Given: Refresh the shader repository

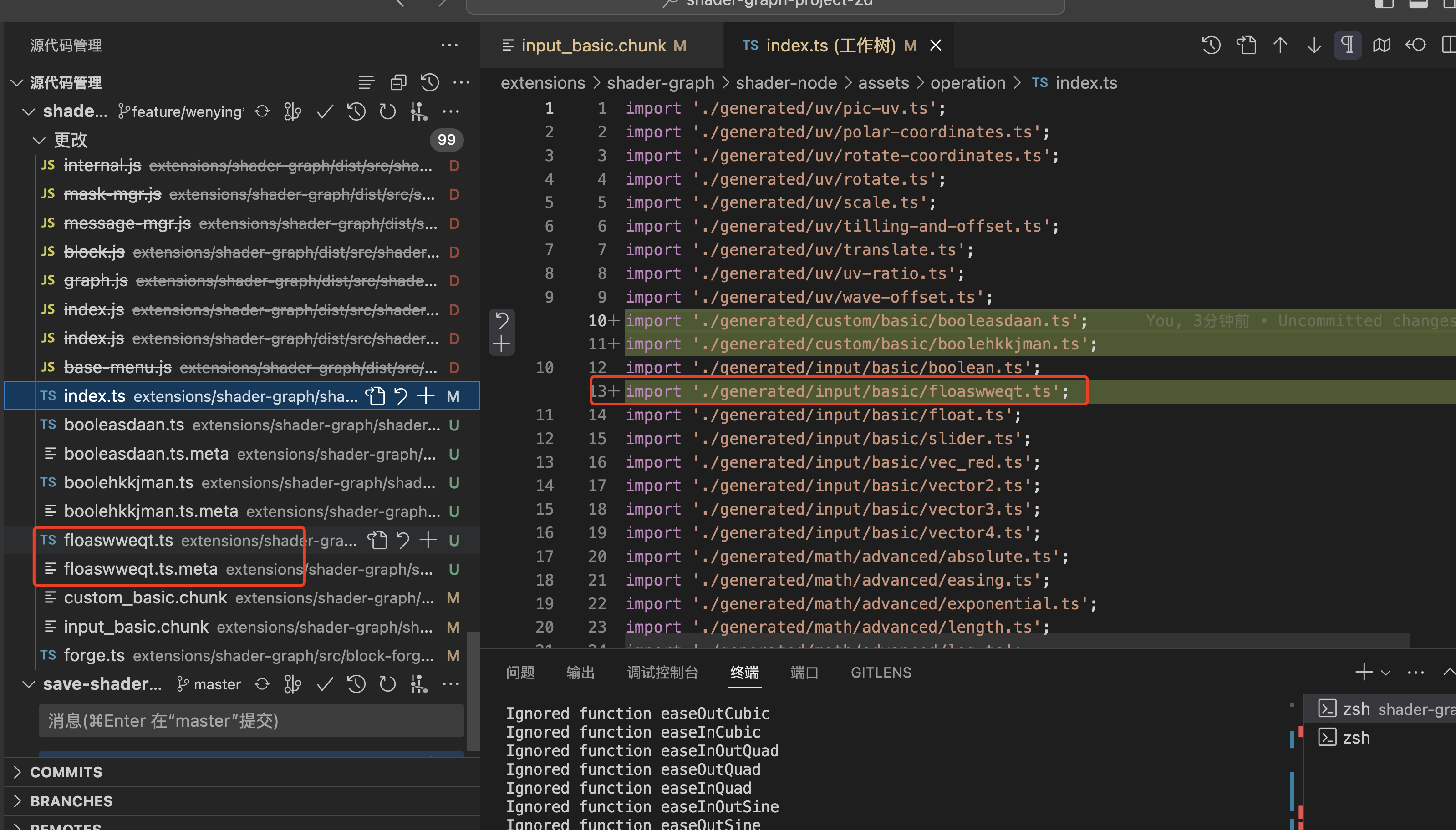Looking at the screenshot, I should click(388, 111).
